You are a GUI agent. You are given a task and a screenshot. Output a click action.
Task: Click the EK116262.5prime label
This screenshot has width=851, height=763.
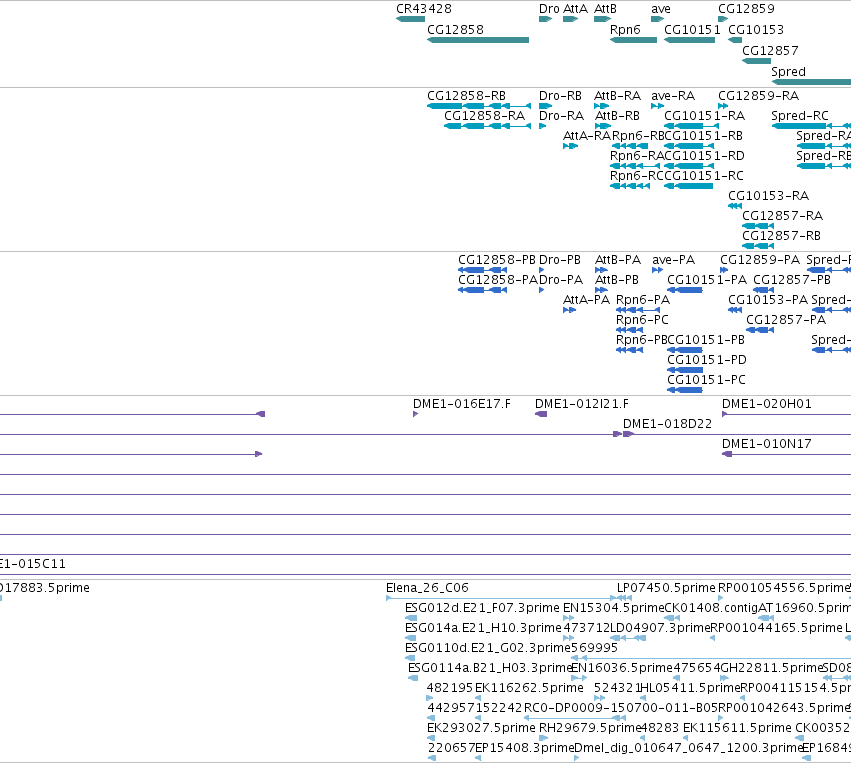[529, 688]
